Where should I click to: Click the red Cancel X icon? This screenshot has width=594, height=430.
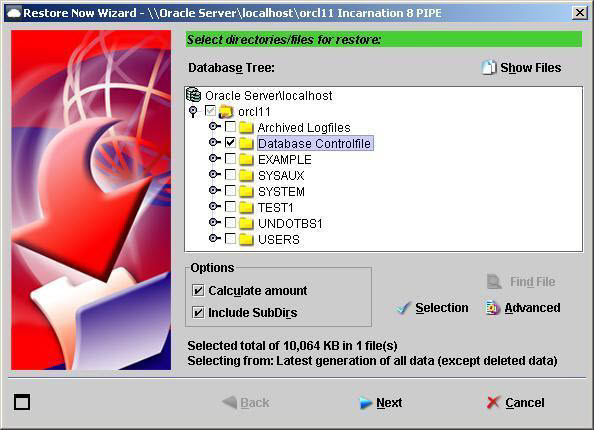coord(493,402)
